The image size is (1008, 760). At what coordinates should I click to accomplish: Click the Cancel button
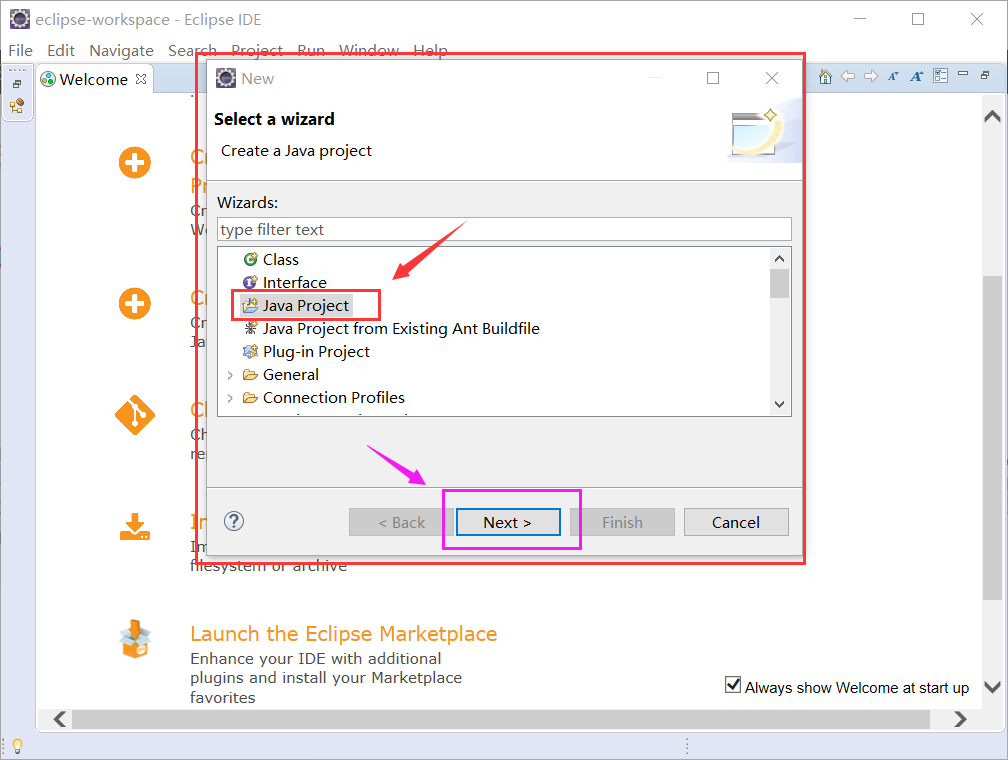[x=736, y=522]
